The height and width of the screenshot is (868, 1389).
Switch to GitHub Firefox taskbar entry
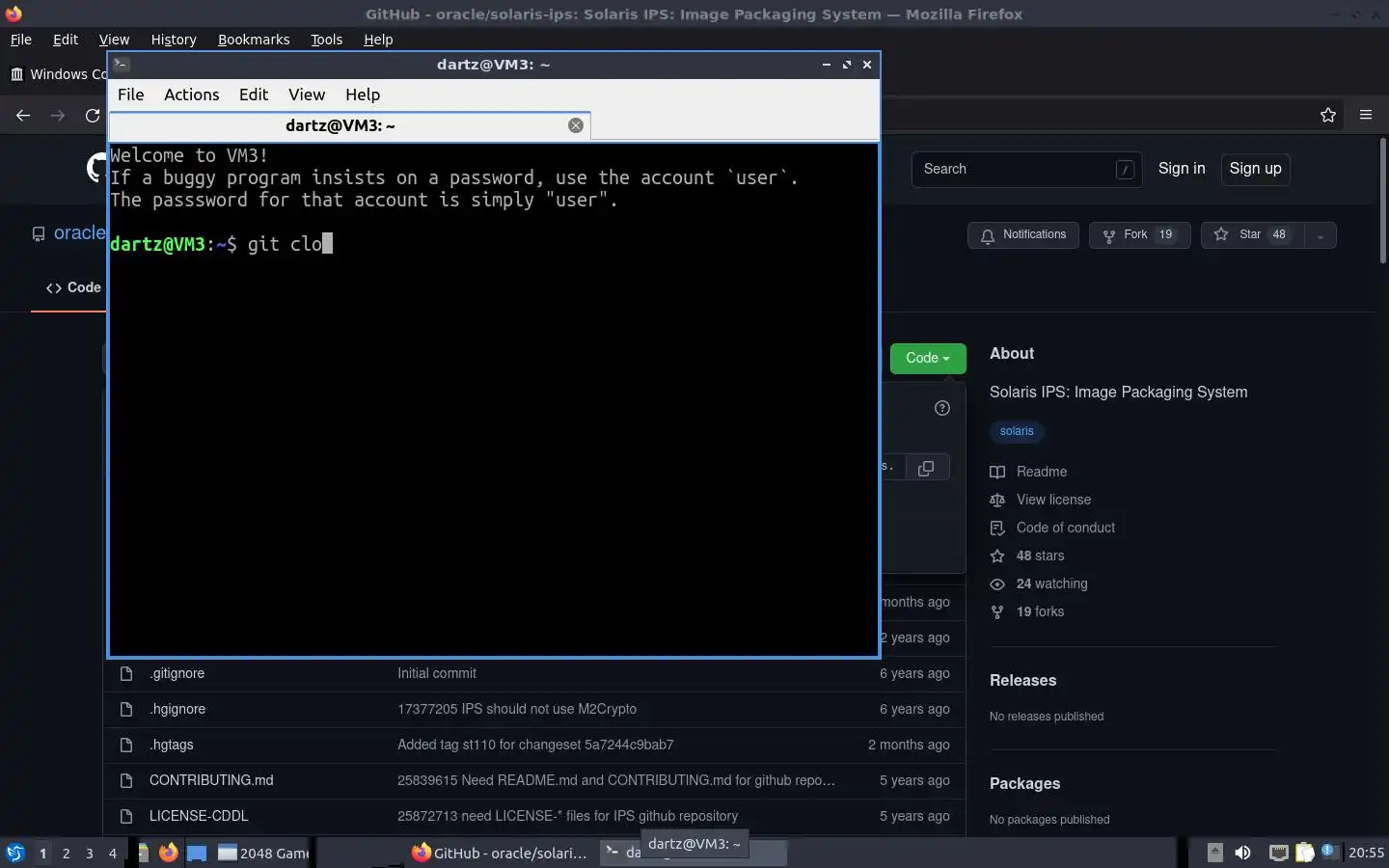pos(500,853)
